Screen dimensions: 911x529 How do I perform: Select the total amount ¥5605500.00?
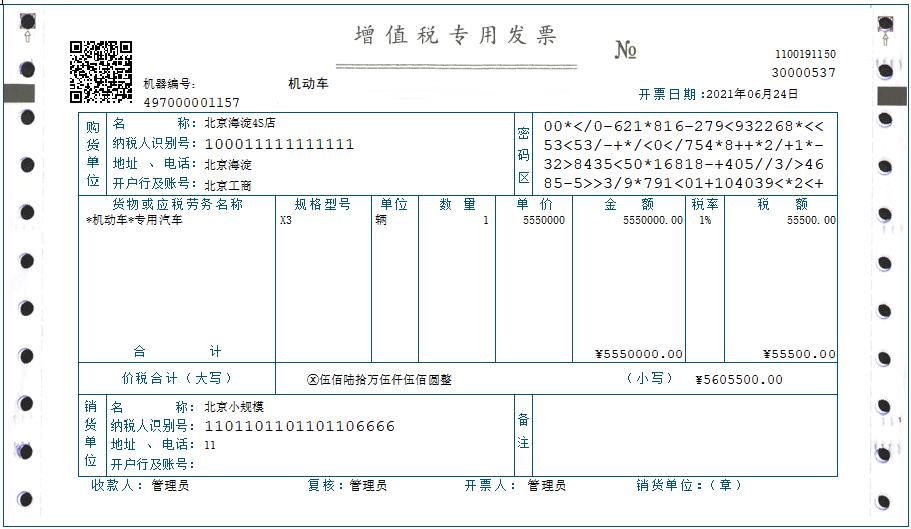pos(738,380)
